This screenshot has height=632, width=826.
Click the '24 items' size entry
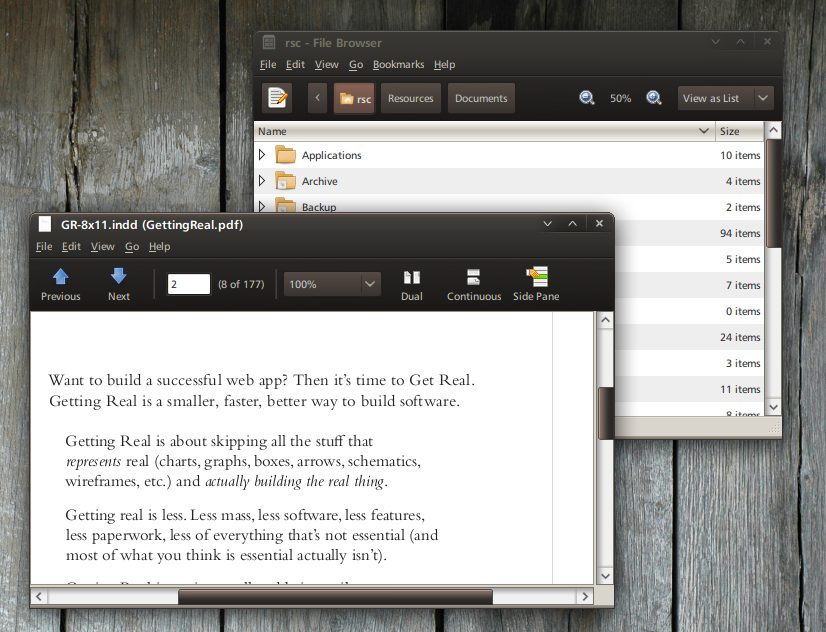[x=740, y=337]
